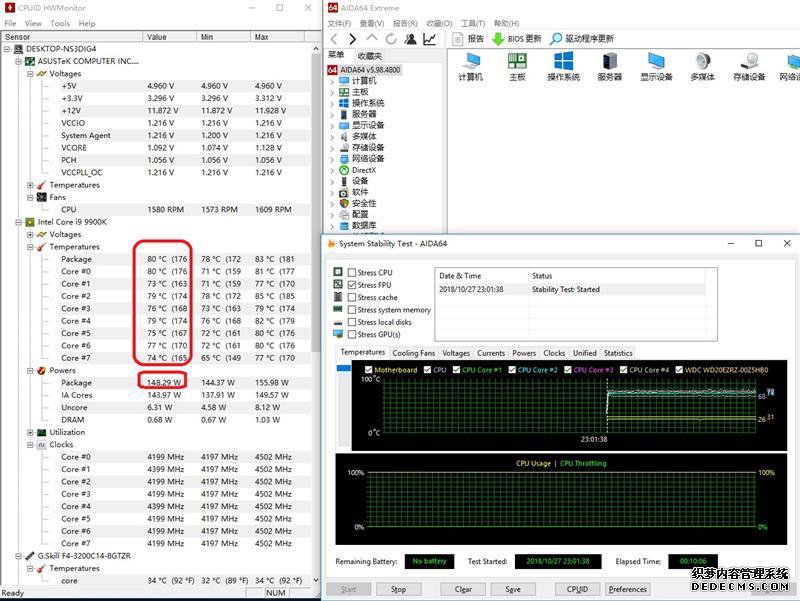800x601 pixels.
Task: Toggle the CPU Core #1 graph checkbox
Action: coord(456,369)
